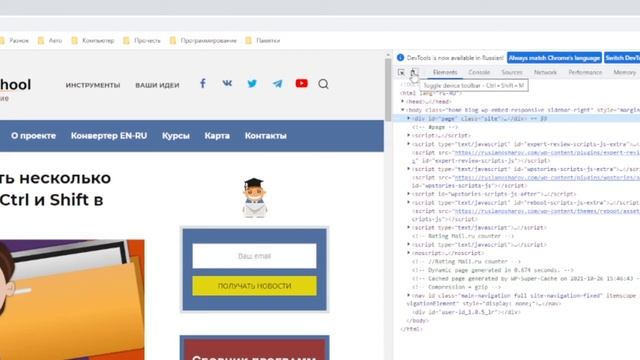
Task: Click the graduate mascot image
Action: tap(254, 198)
